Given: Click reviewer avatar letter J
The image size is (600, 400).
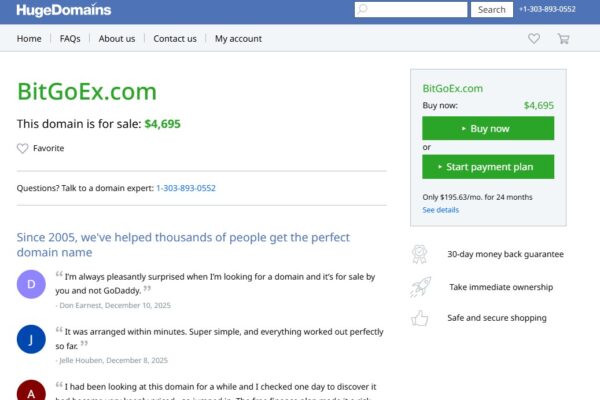Looking at the screenshot, I should coord(31,339).
